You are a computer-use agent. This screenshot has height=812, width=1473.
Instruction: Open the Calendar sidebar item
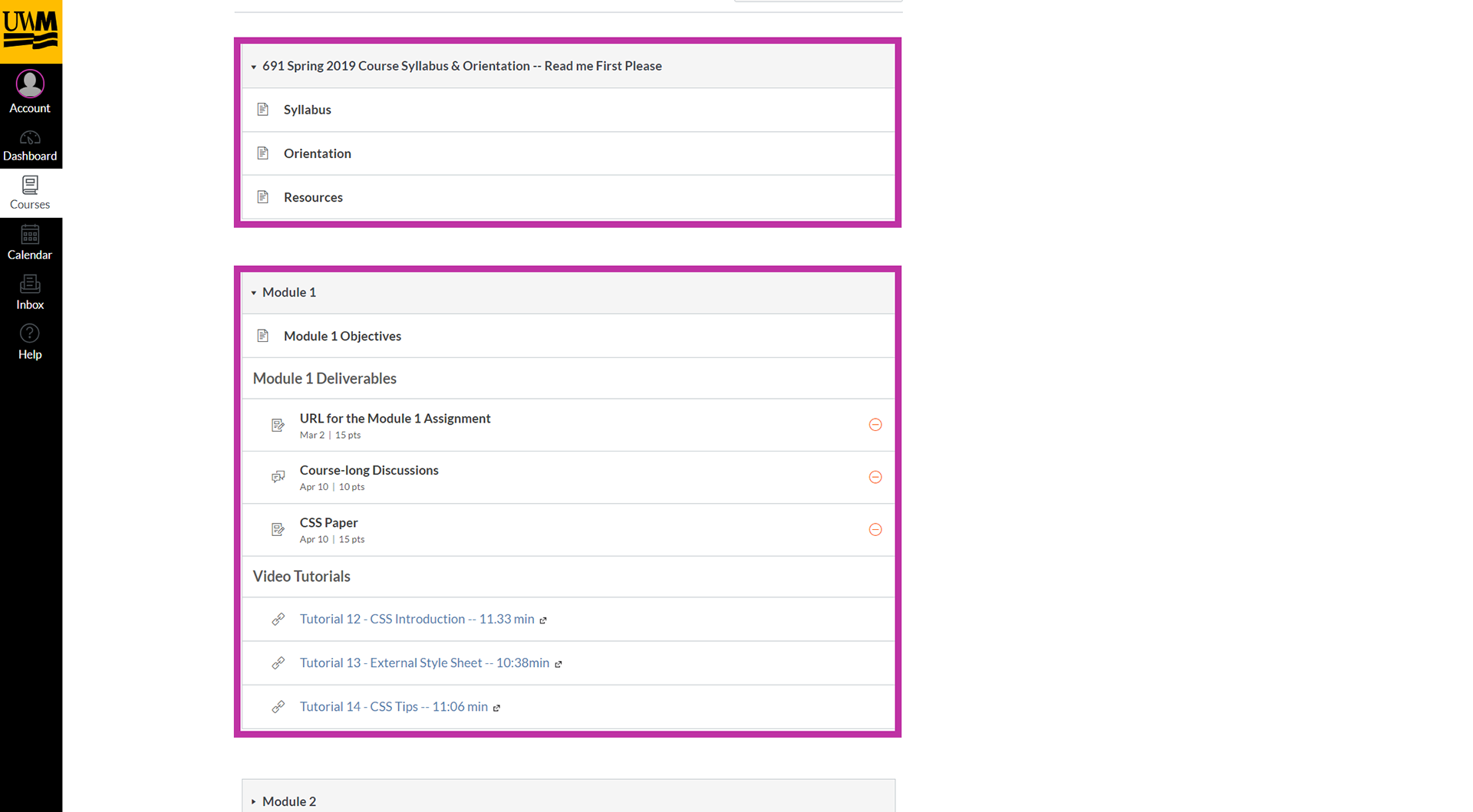click(x=30, y=243)
